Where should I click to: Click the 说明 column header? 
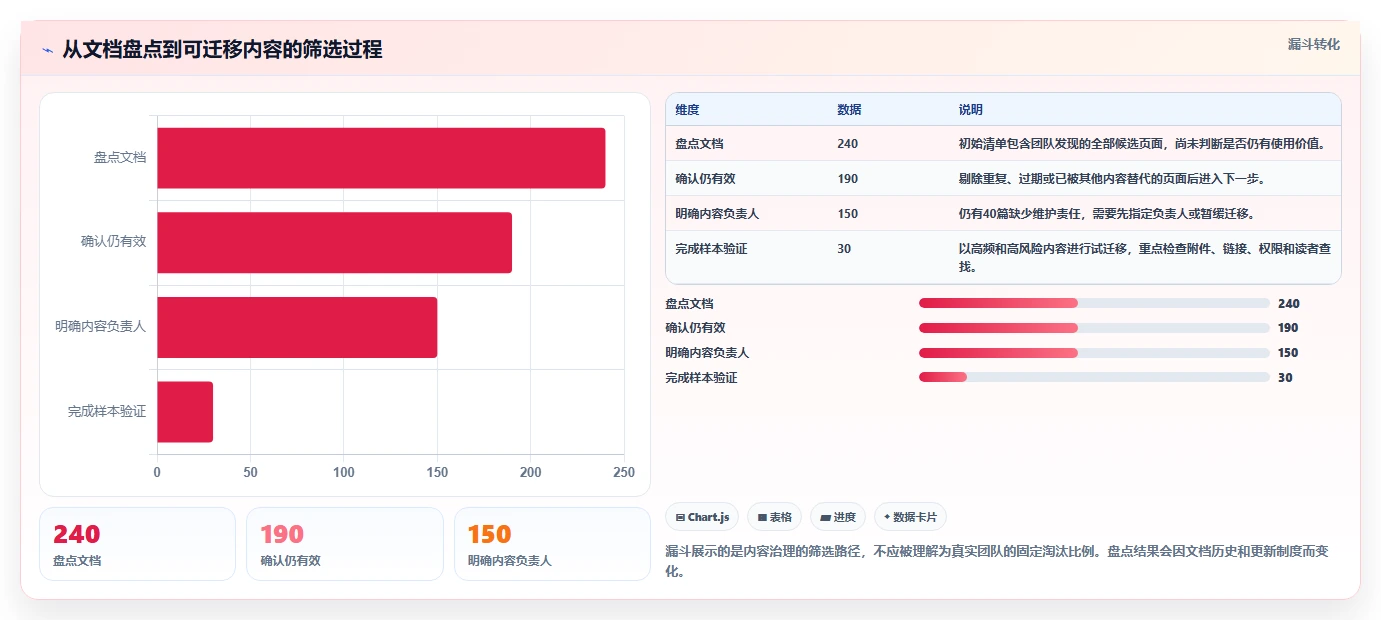coord(970,110)
